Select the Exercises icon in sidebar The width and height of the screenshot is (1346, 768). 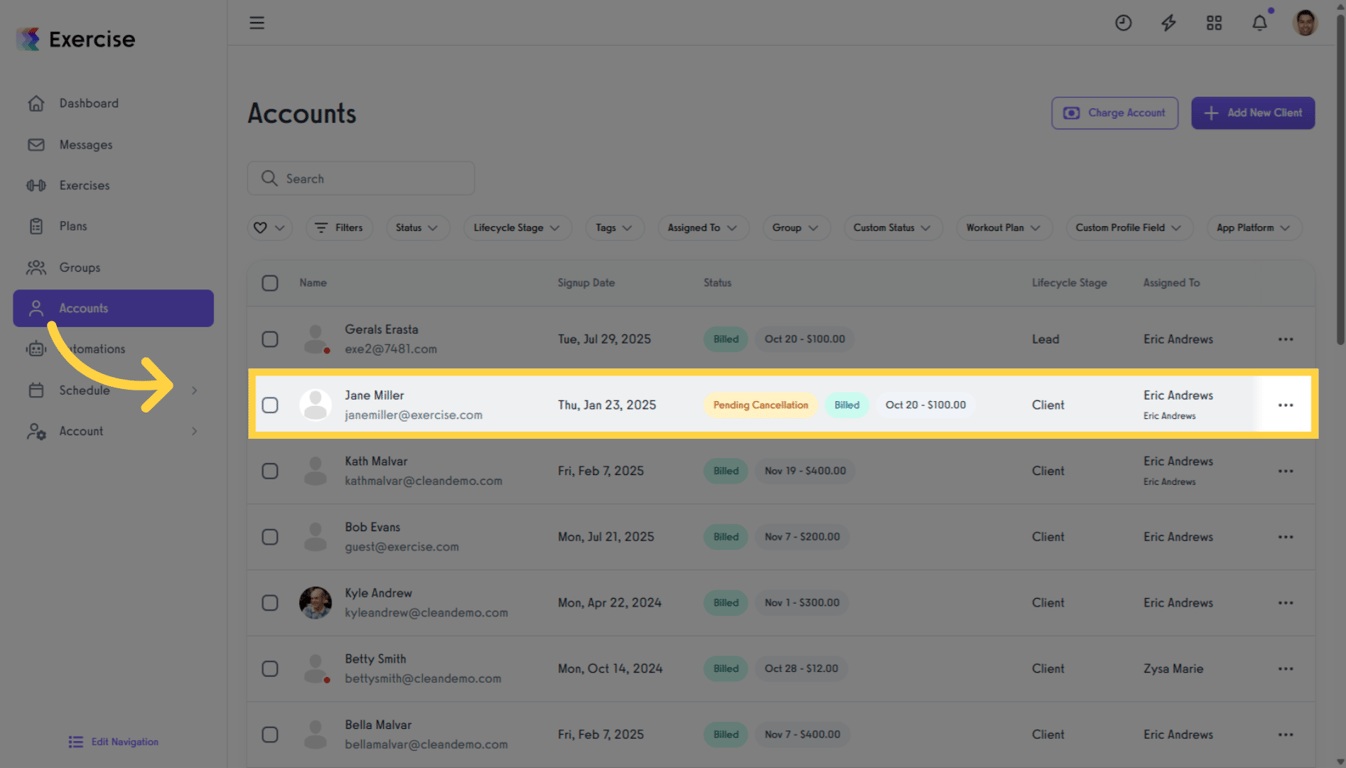click(x=83, y=185)
